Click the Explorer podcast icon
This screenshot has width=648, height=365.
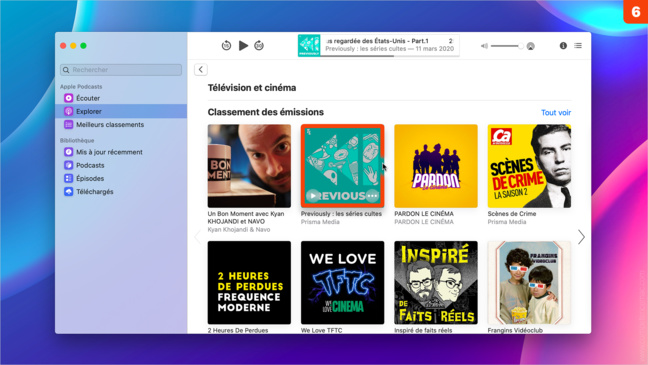click(x=69, y=111)
